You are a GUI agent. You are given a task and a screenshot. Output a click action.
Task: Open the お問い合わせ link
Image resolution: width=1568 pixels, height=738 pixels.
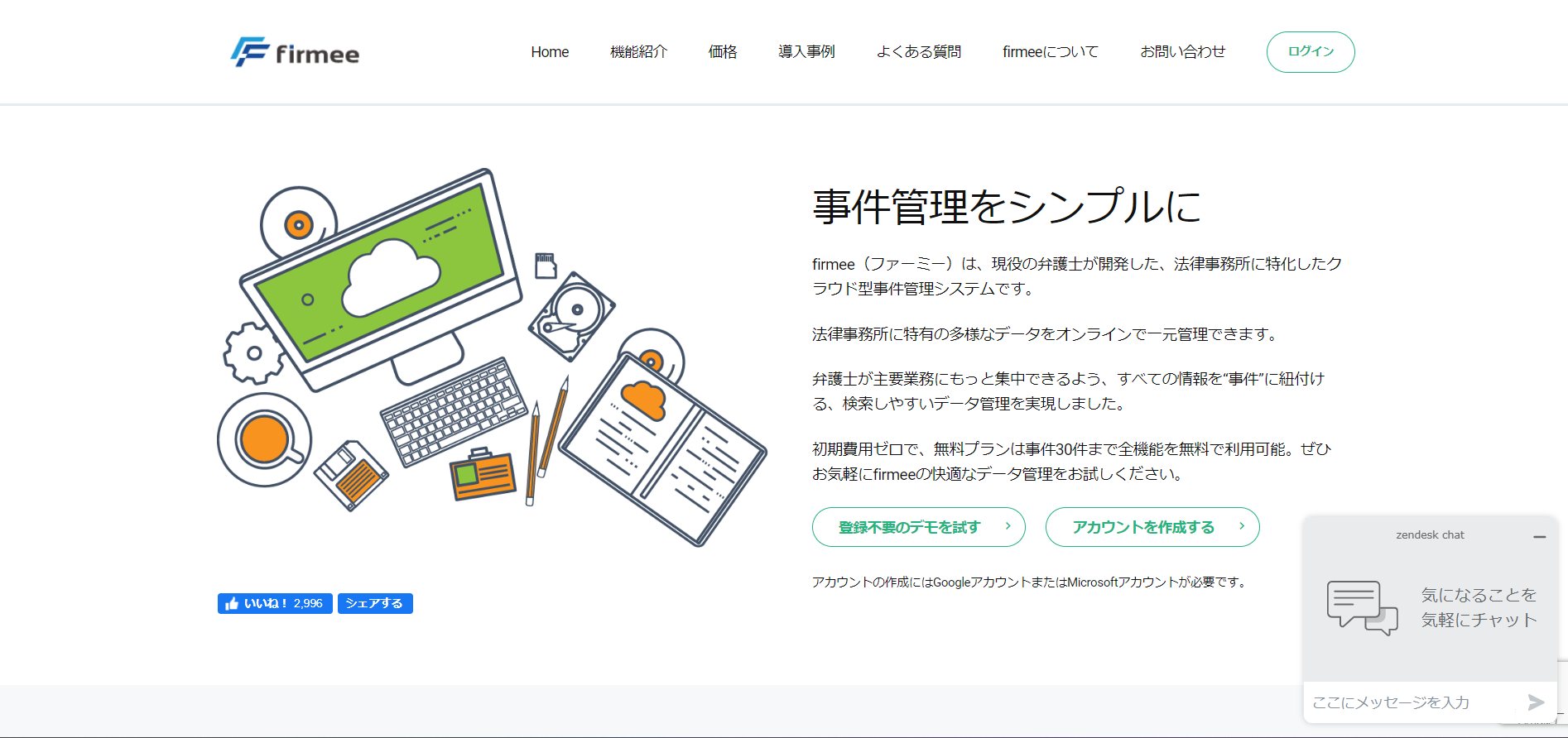tap(1182, 52)
